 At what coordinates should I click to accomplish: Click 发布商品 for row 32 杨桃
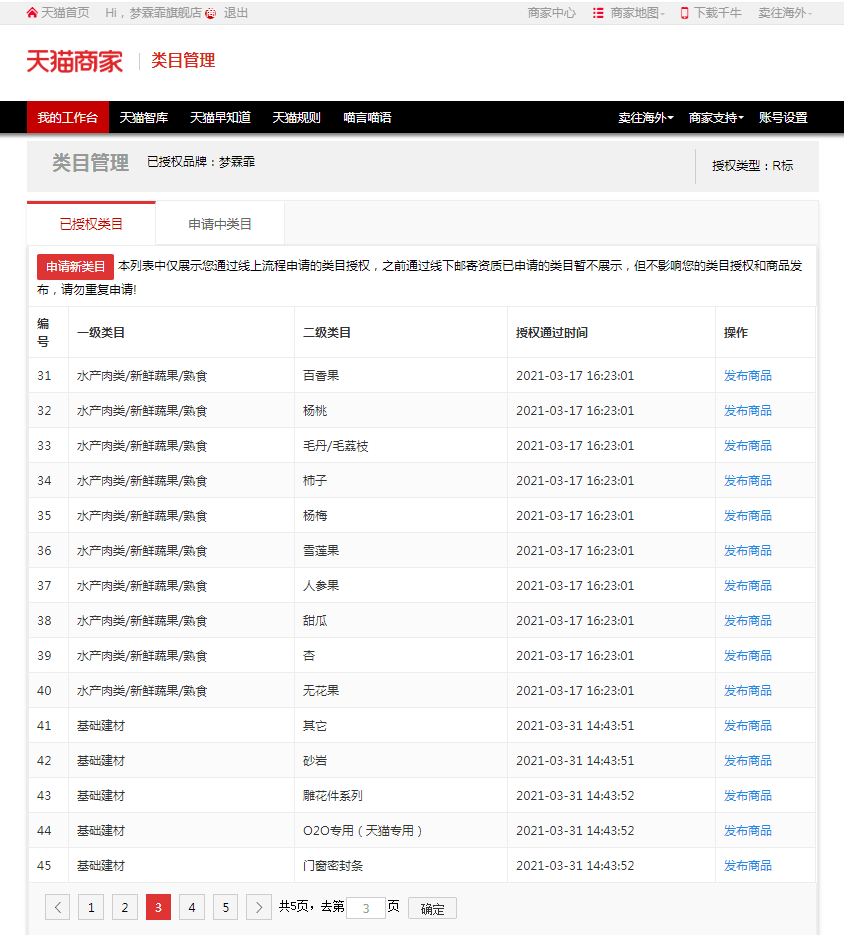[x=748, y=411]
